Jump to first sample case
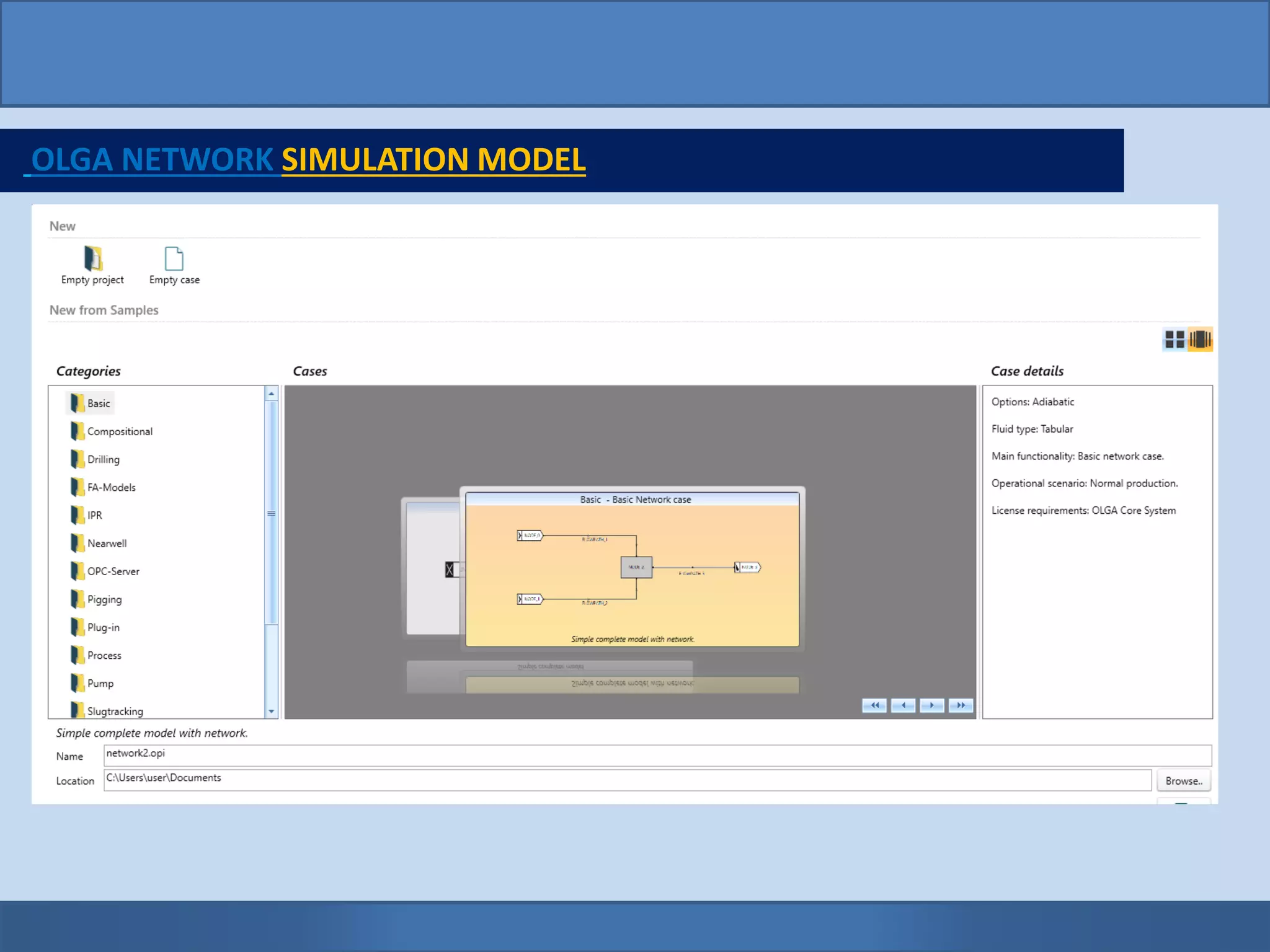 coord(874,705)
